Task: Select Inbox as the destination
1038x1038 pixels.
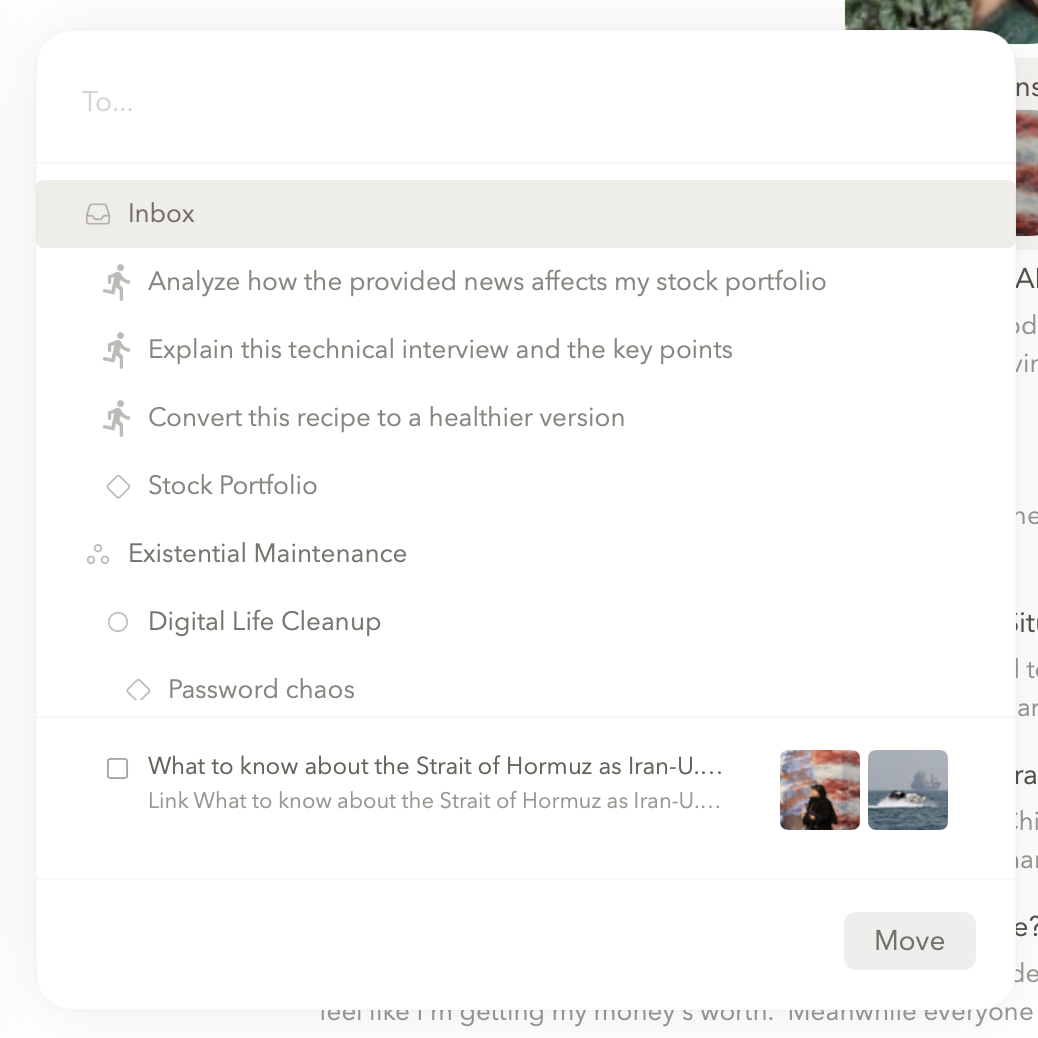Action: click(161, 214)
